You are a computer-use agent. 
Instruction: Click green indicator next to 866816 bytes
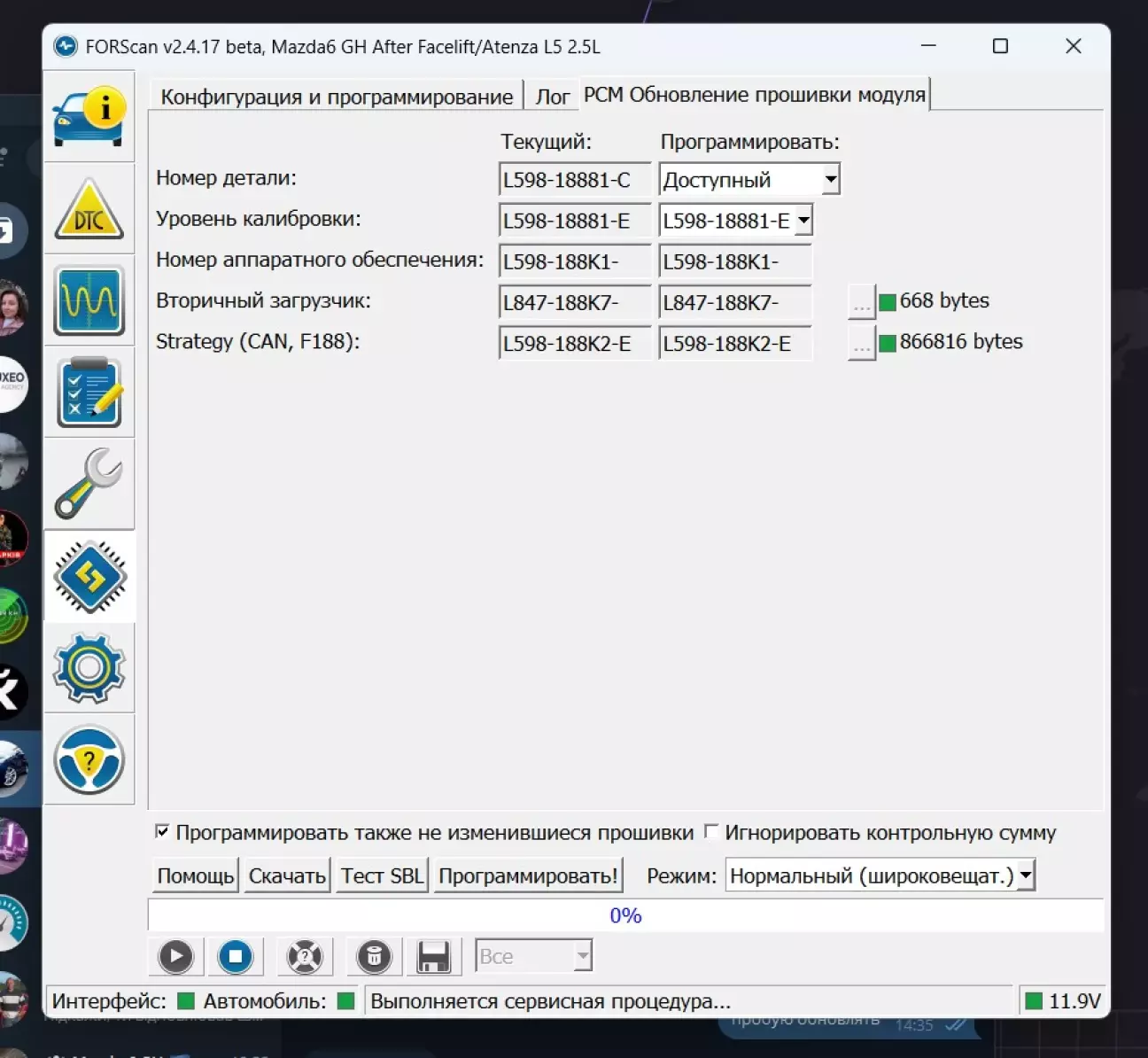pyautogui.click(x=888, y=343)
